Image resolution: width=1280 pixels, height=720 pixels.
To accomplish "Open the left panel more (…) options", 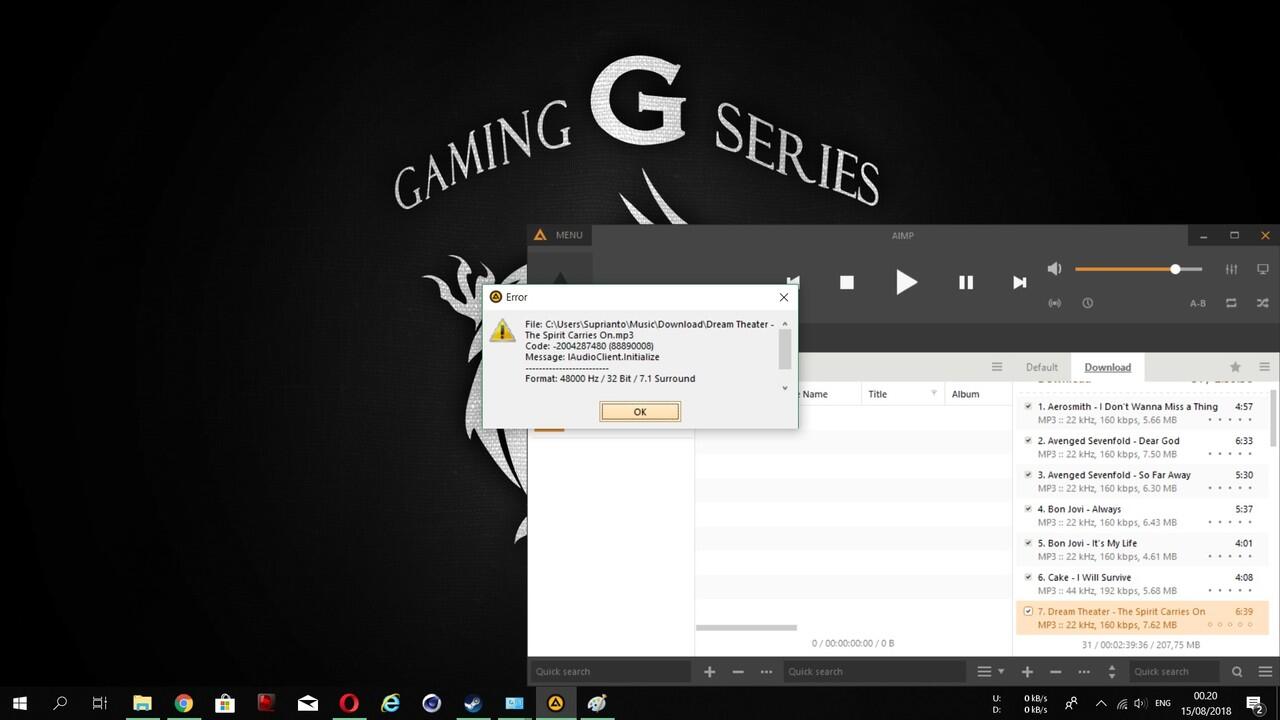I will 767,672.
